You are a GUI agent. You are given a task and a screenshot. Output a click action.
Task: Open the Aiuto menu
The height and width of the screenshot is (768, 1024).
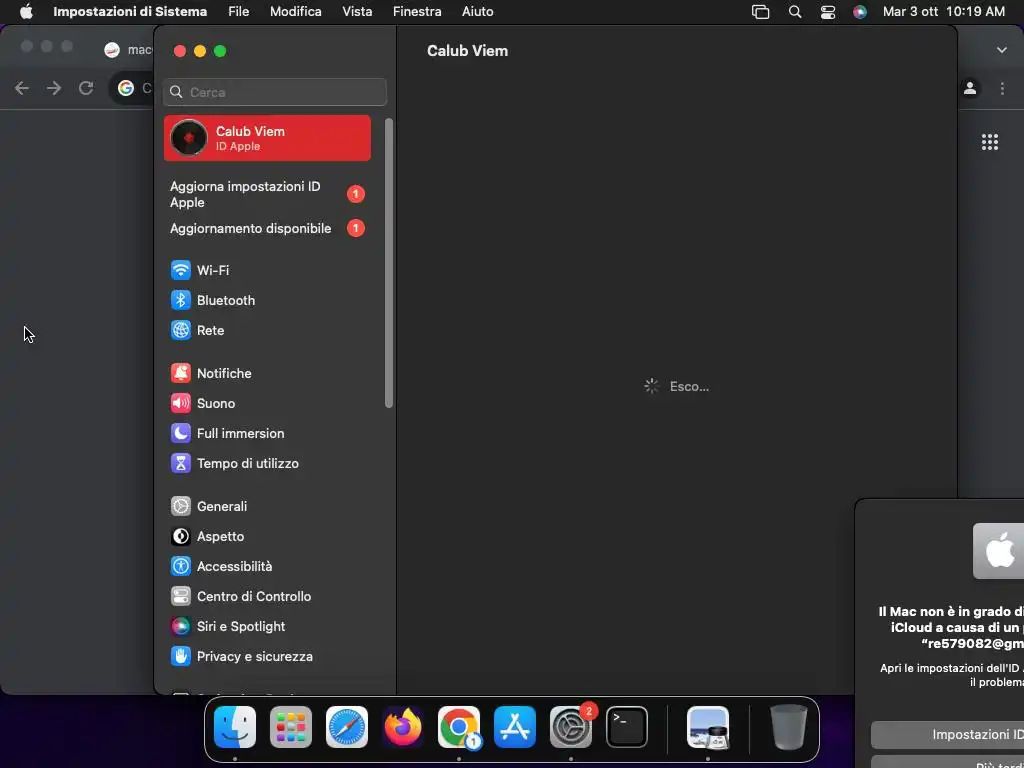[477, 12]
